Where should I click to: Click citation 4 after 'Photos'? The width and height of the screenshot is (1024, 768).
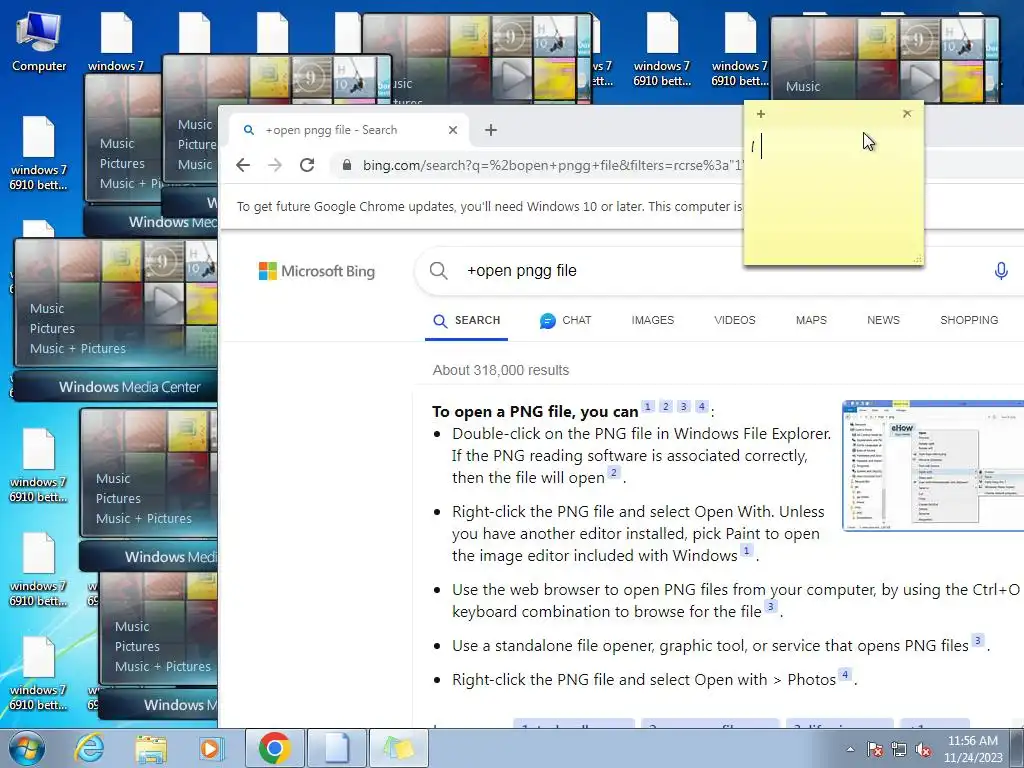click(x=845, y=675)
